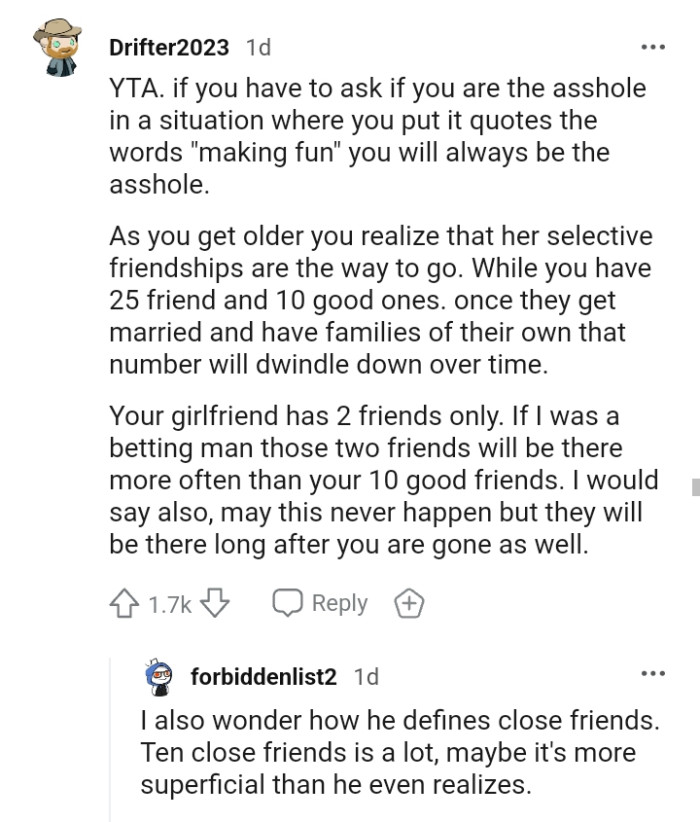Upvote Drifter2023's comment
The width and height of the screenshot is (700, 822).
click(x=125, y=604)
